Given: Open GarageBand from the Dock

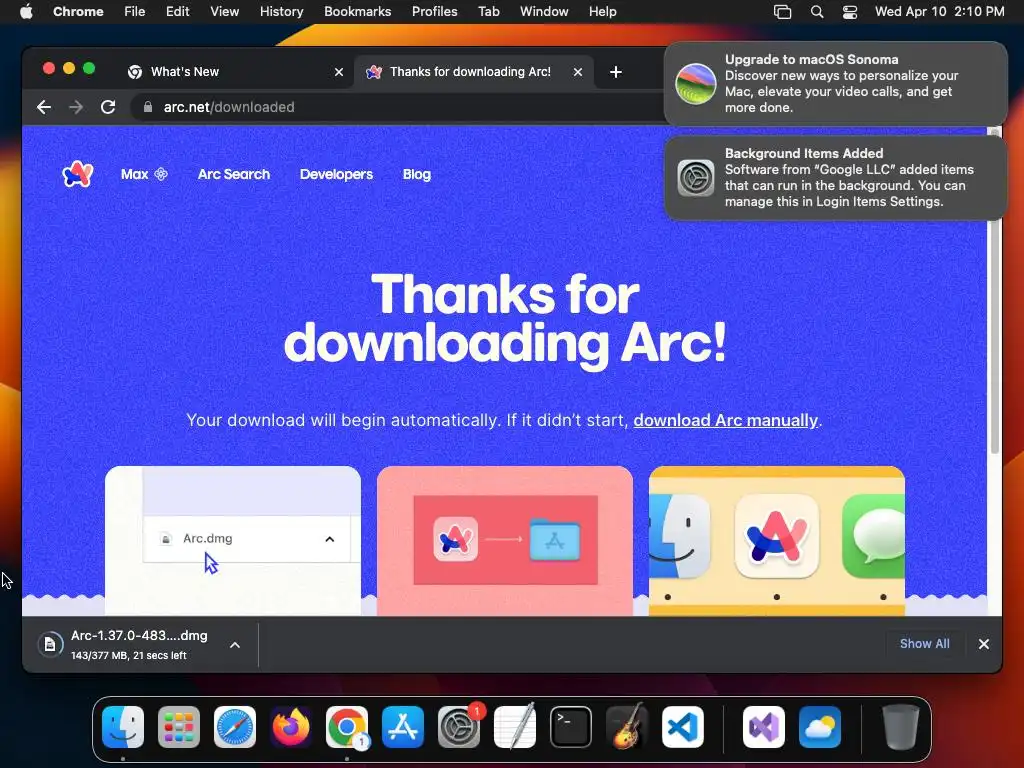Looking at the screenshot, I should pyautogui.click(x=627, y=727).
